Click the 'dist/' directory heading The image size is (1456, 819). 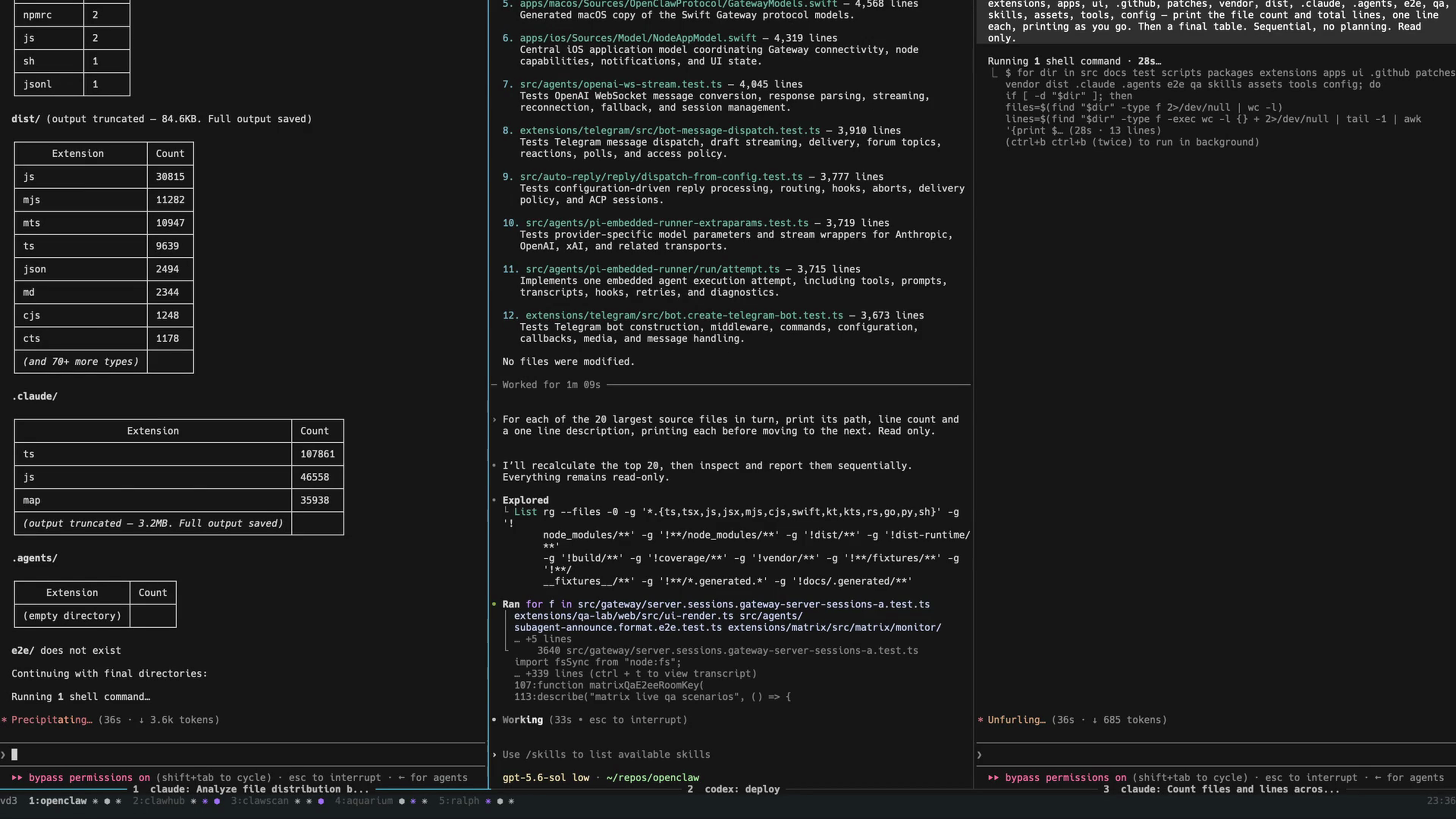pyautogui.click(x=25, y=119)
